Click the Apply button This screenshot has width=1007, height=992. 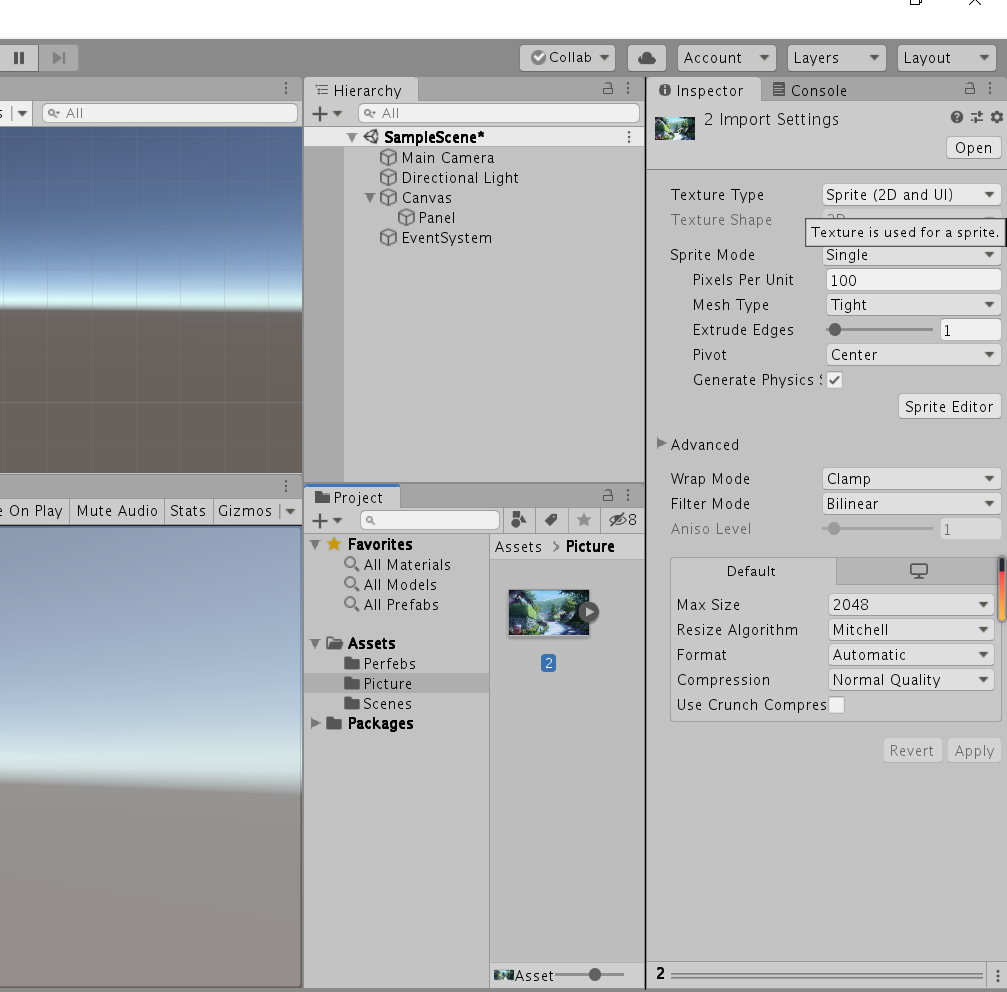[x=974, y=751]
